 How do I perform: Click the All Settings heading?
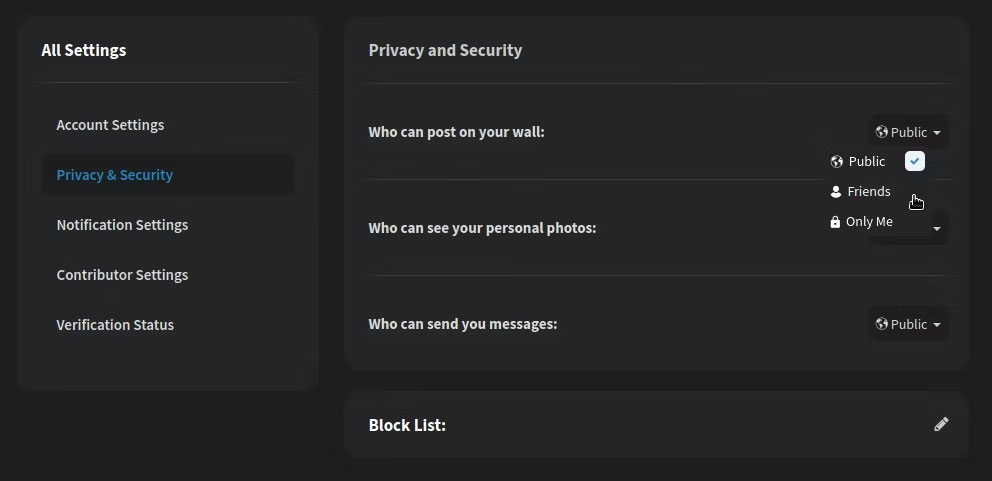pos(84,50)
